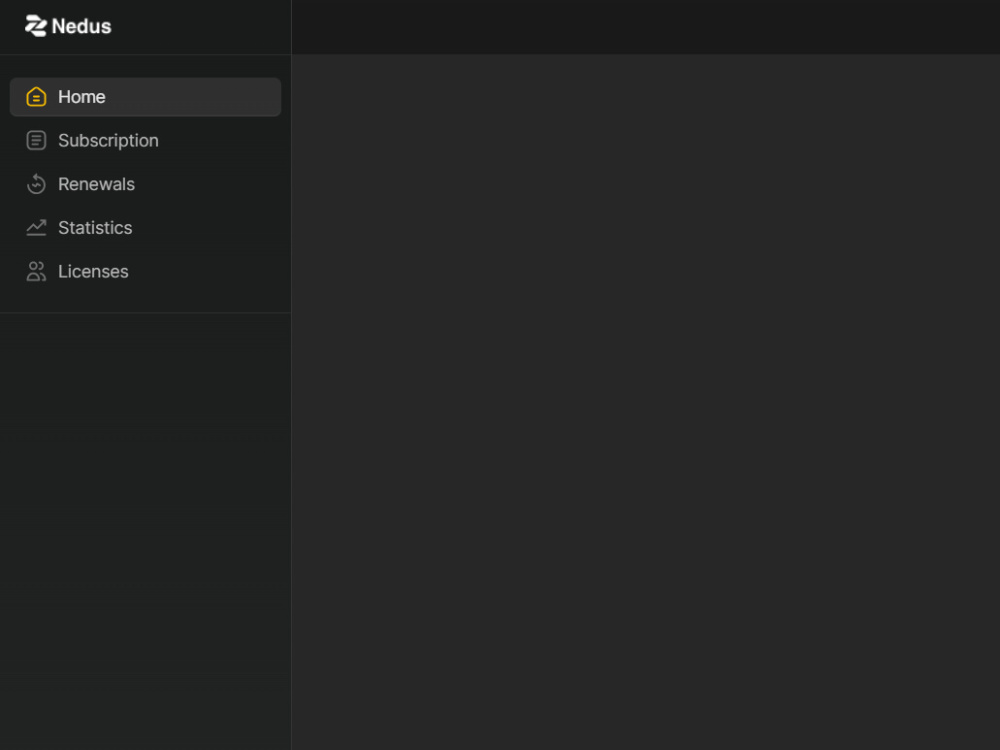Click the Renewals circular arrow icon
This screenshot has height=750, width=1000.
(36, 184)
